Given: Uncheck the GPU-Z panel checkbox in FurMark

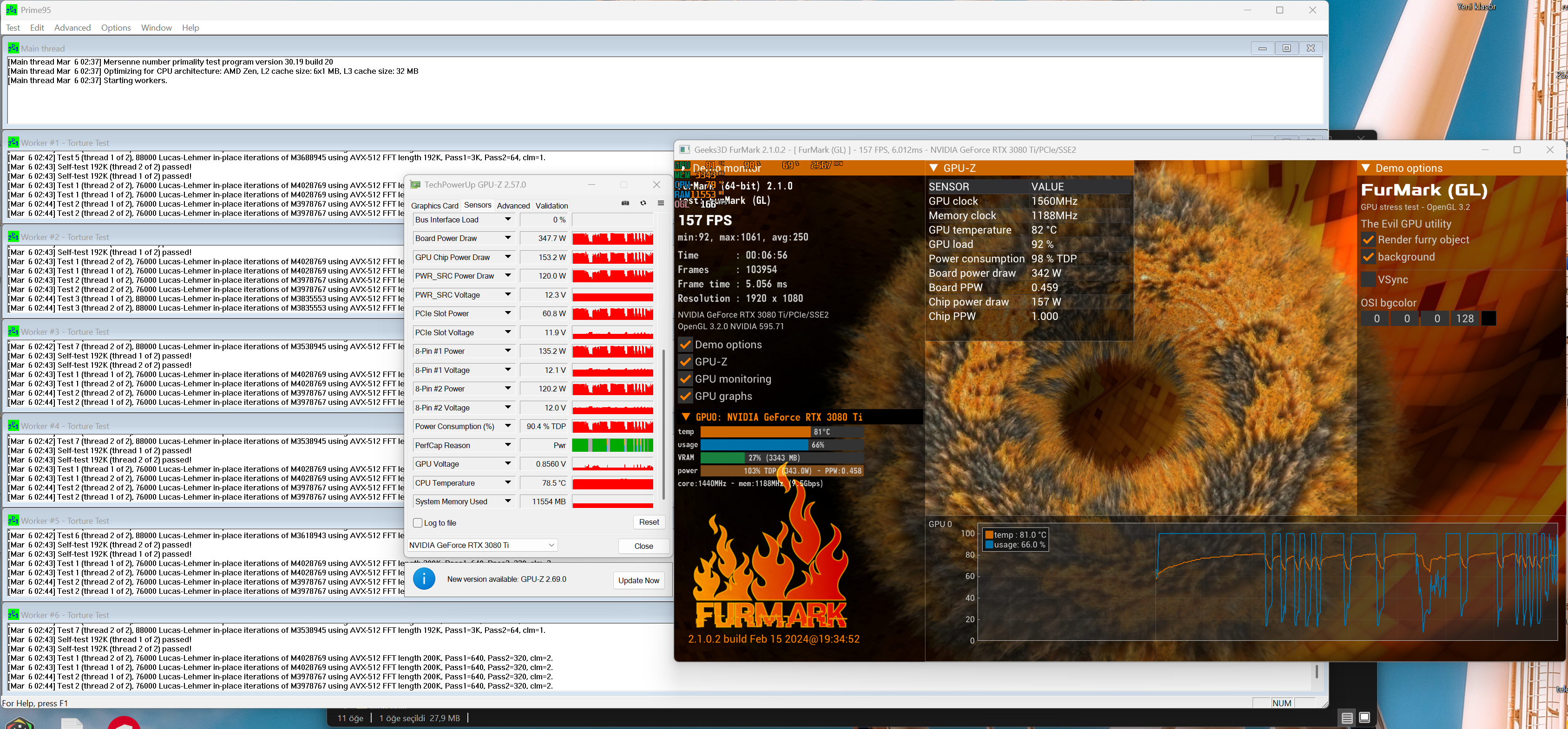Looking at the screenshot, I should point(685,361).
